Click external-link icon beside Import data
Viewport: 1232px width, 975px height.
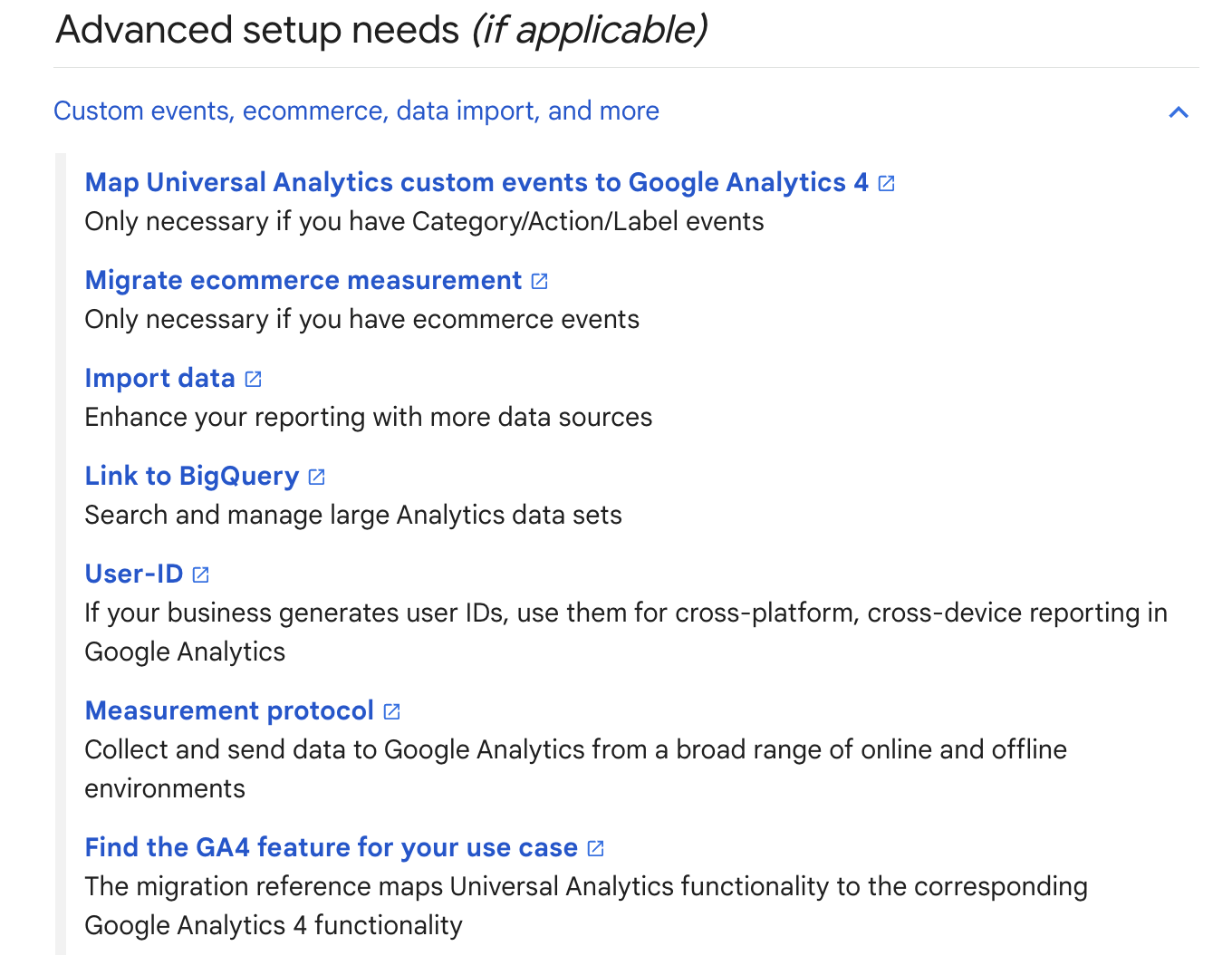click(x=254, y=379)
